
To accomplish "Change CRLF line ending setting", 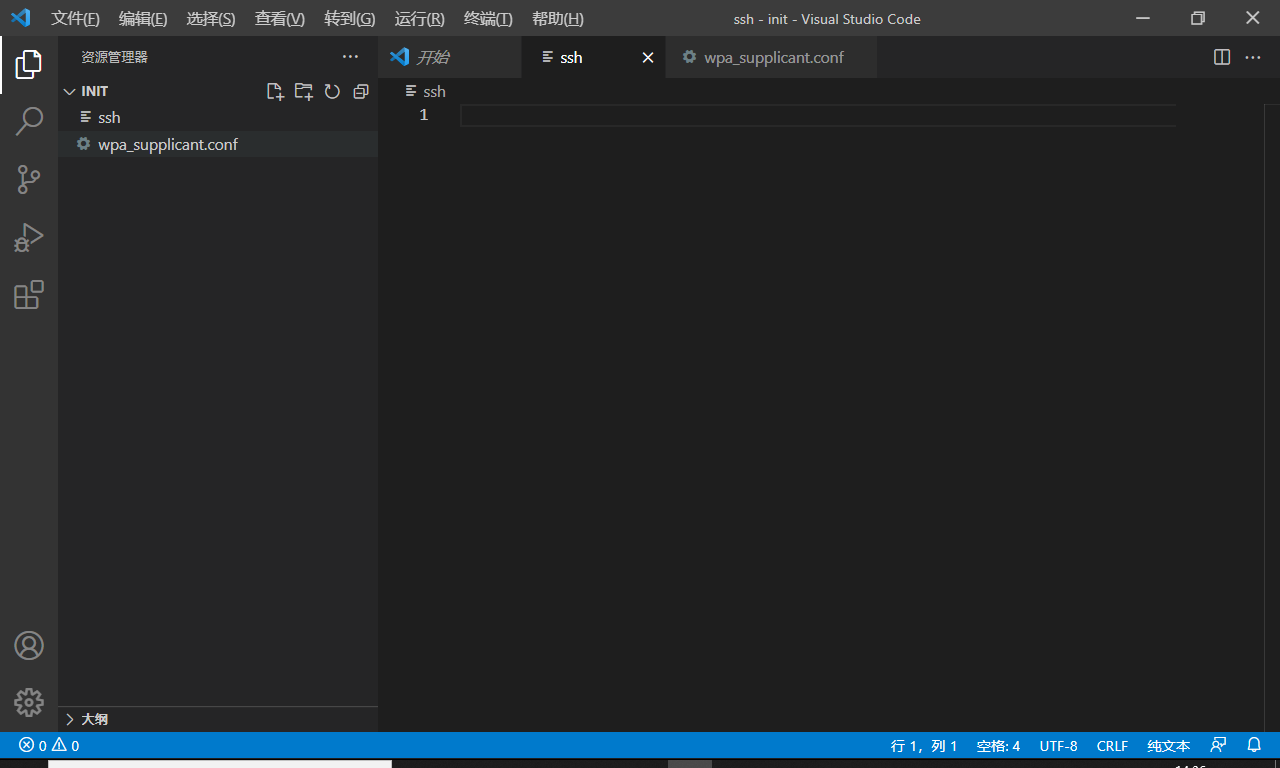I will tap(1112, 746).
